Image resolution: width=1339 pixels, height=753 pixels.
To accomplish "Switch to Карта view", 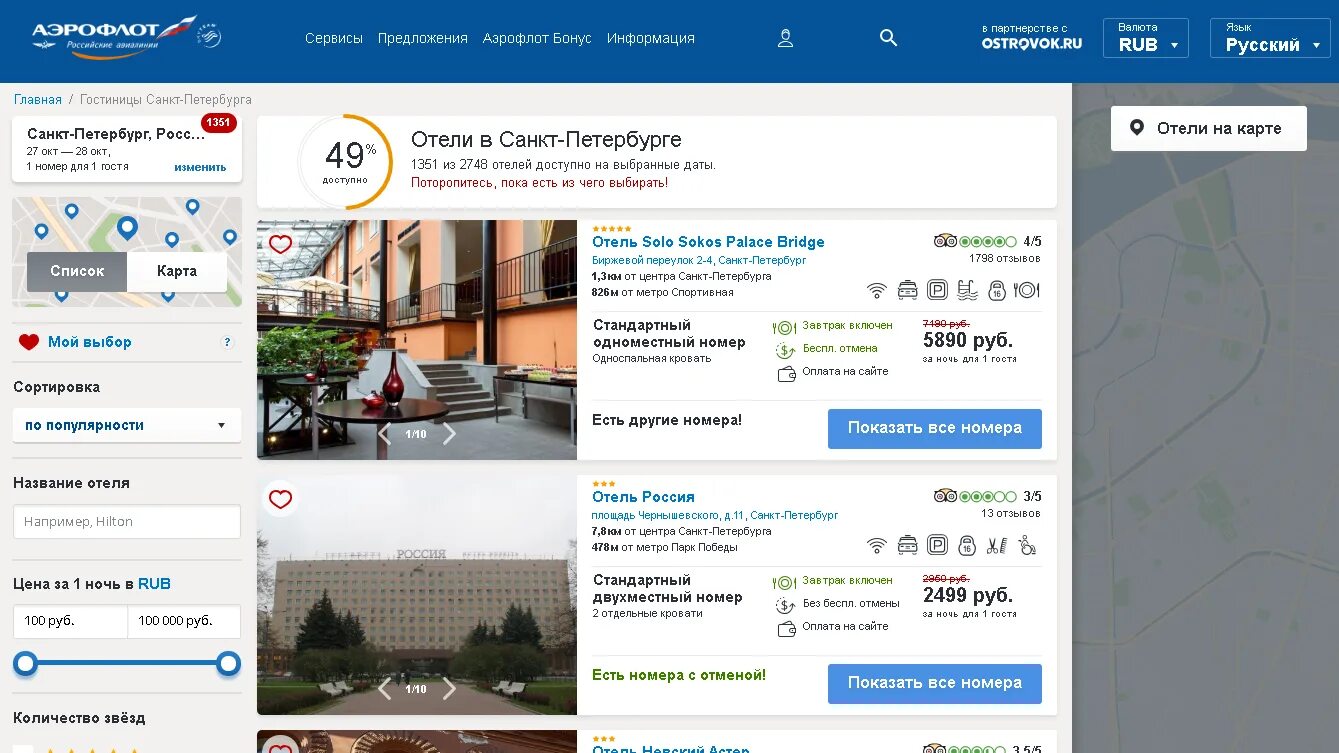I will [x=177, y=271].
